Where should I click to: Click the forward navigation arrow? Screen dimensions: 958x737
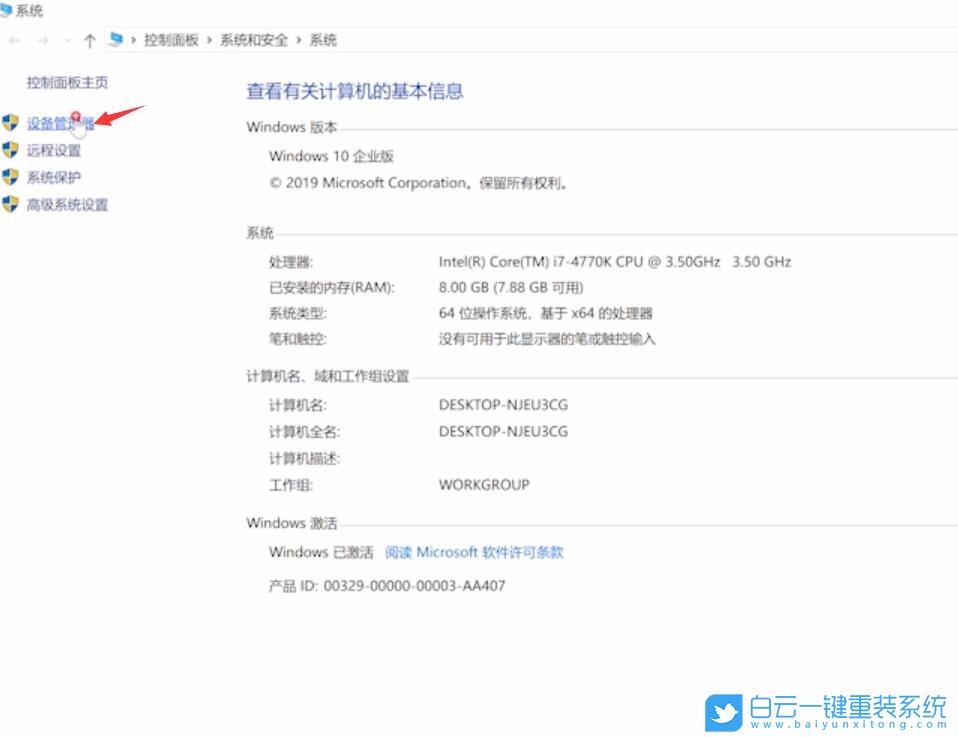[x=41, y=40]
